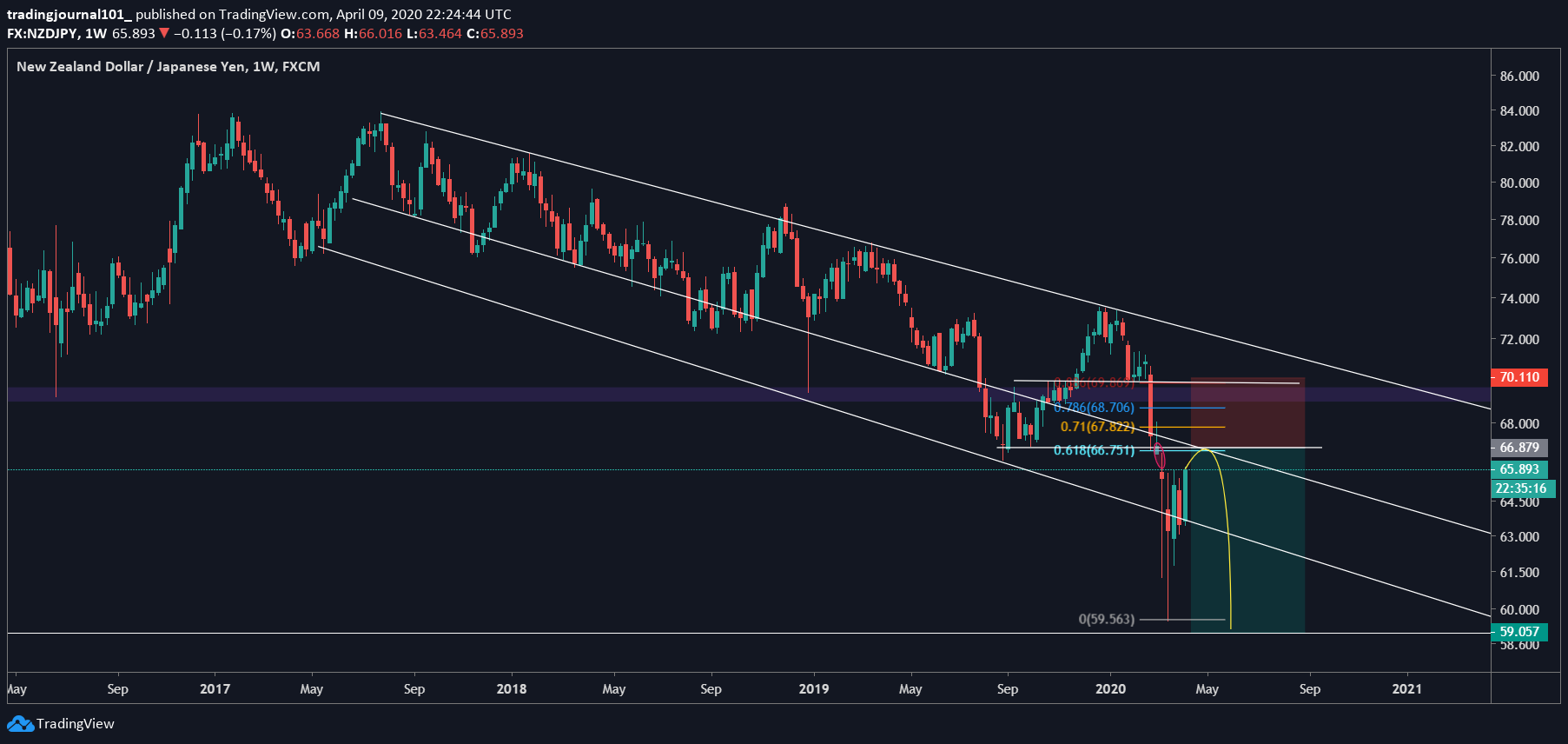Select the FX:NZDJPY, 1W symbol text
This screenshot has height=744, width=1568.
point(57,33)
